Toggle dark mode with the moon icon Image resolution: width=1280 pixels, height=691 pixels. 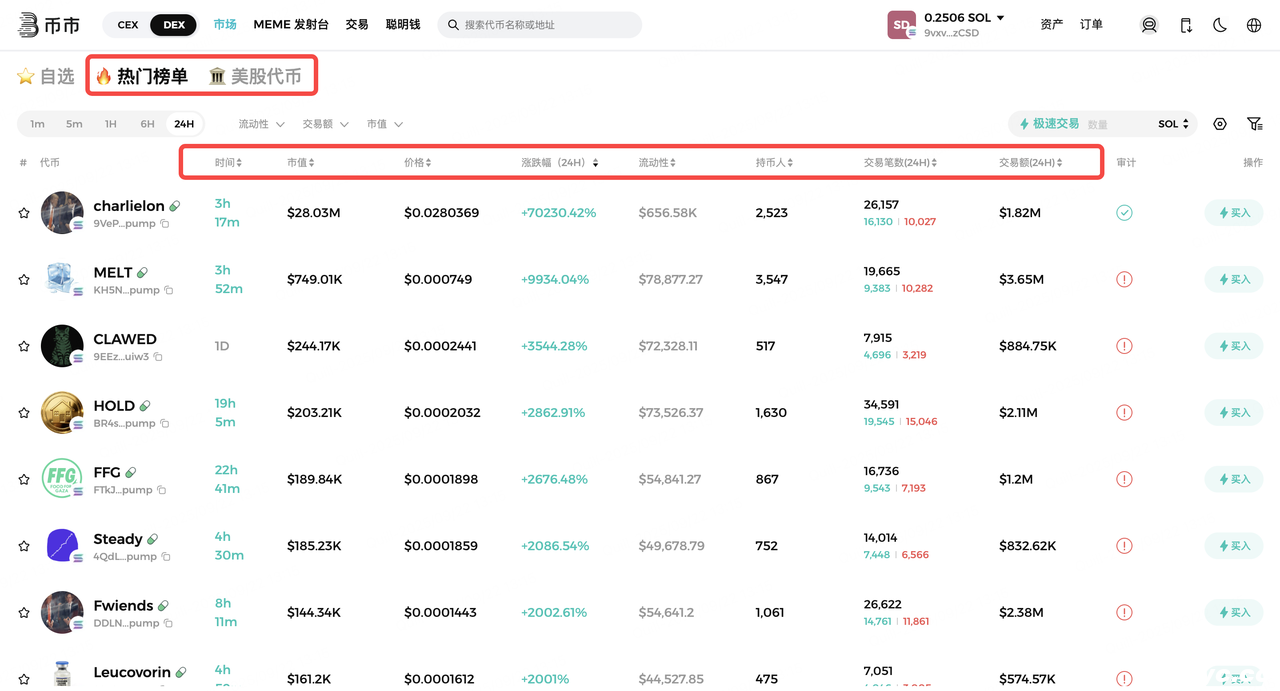click(1220, 25)
